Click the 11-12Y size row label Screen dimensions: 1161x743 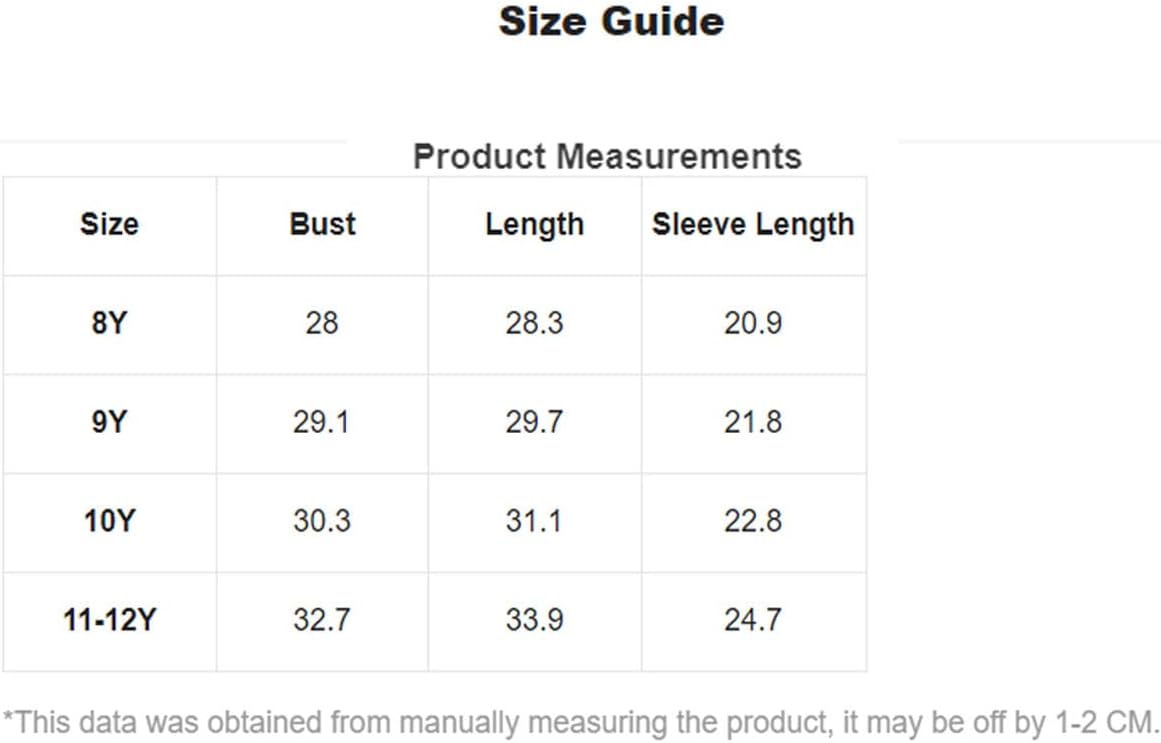pyautogui.click(x=110, y=620)
